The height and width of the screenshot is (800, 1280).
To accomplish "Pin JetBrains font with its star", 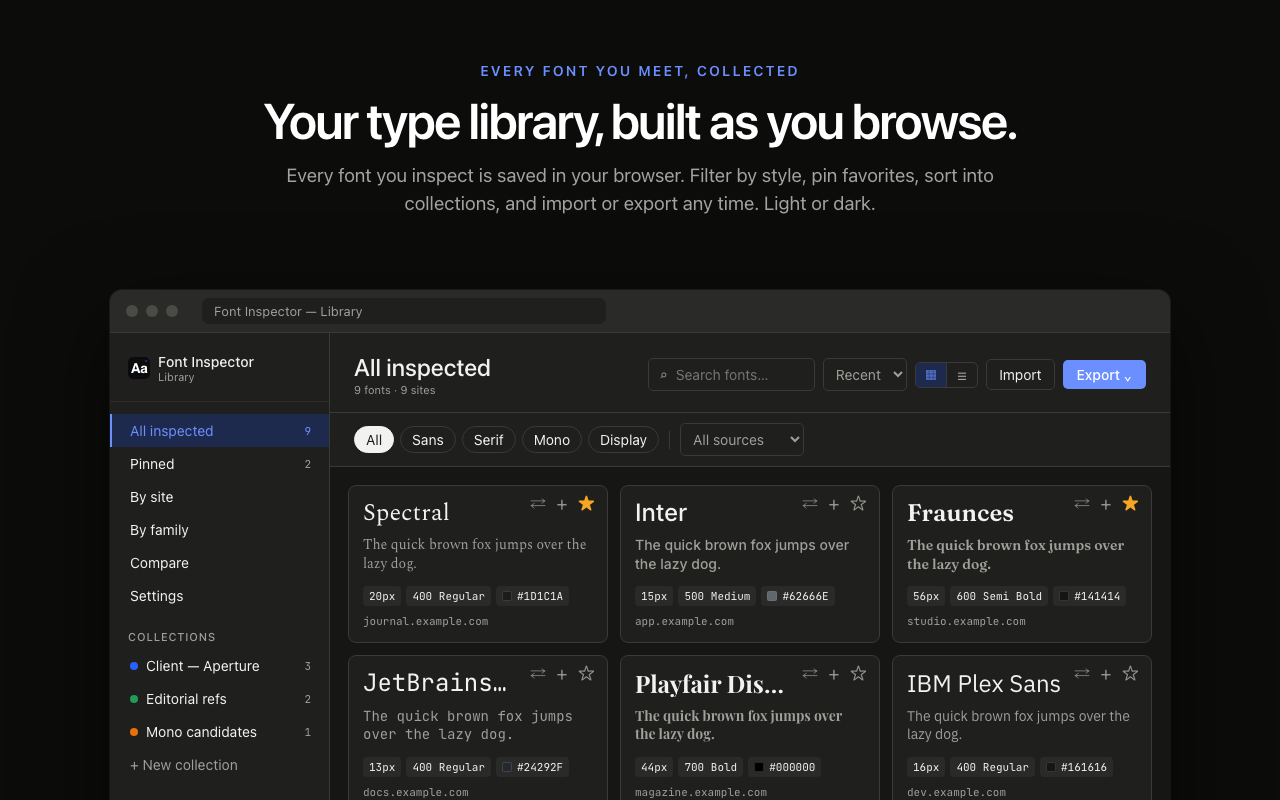I will pyautogui.click(x=586, y=674).
